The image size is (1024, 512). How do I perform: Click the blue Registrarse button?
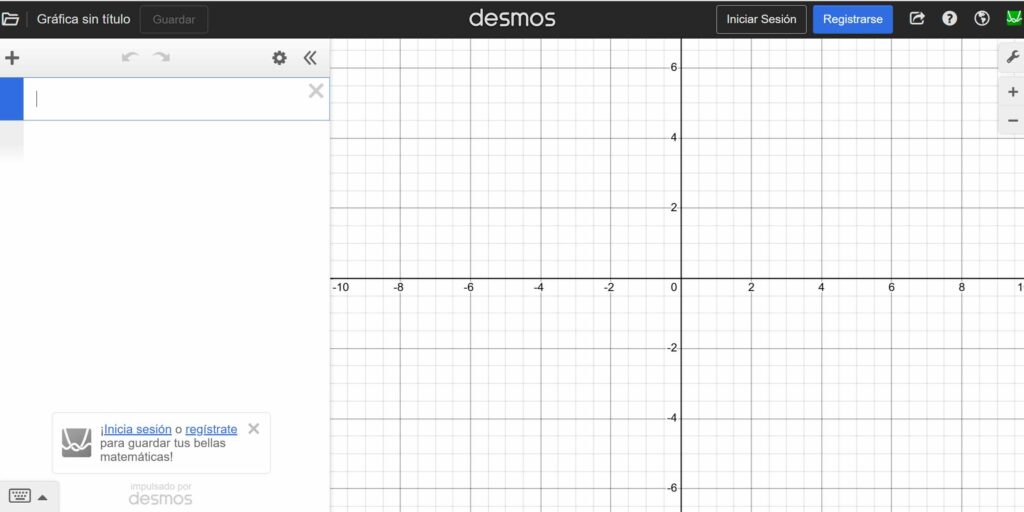[x=853, y=20]
